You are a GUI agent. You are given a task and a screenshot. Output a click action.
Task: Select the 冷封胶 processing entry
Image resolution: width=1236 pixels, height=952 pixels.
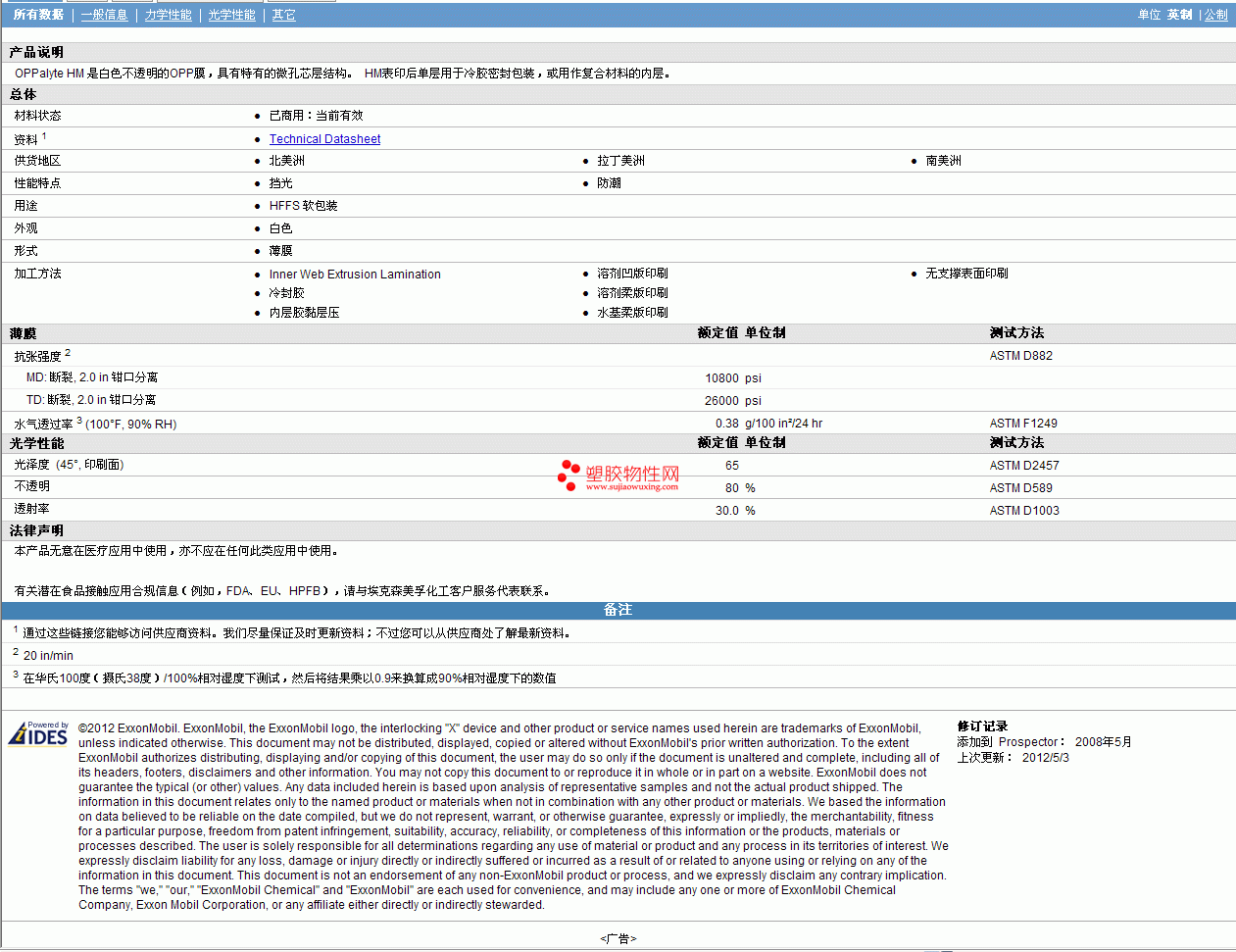click(286, 293)
